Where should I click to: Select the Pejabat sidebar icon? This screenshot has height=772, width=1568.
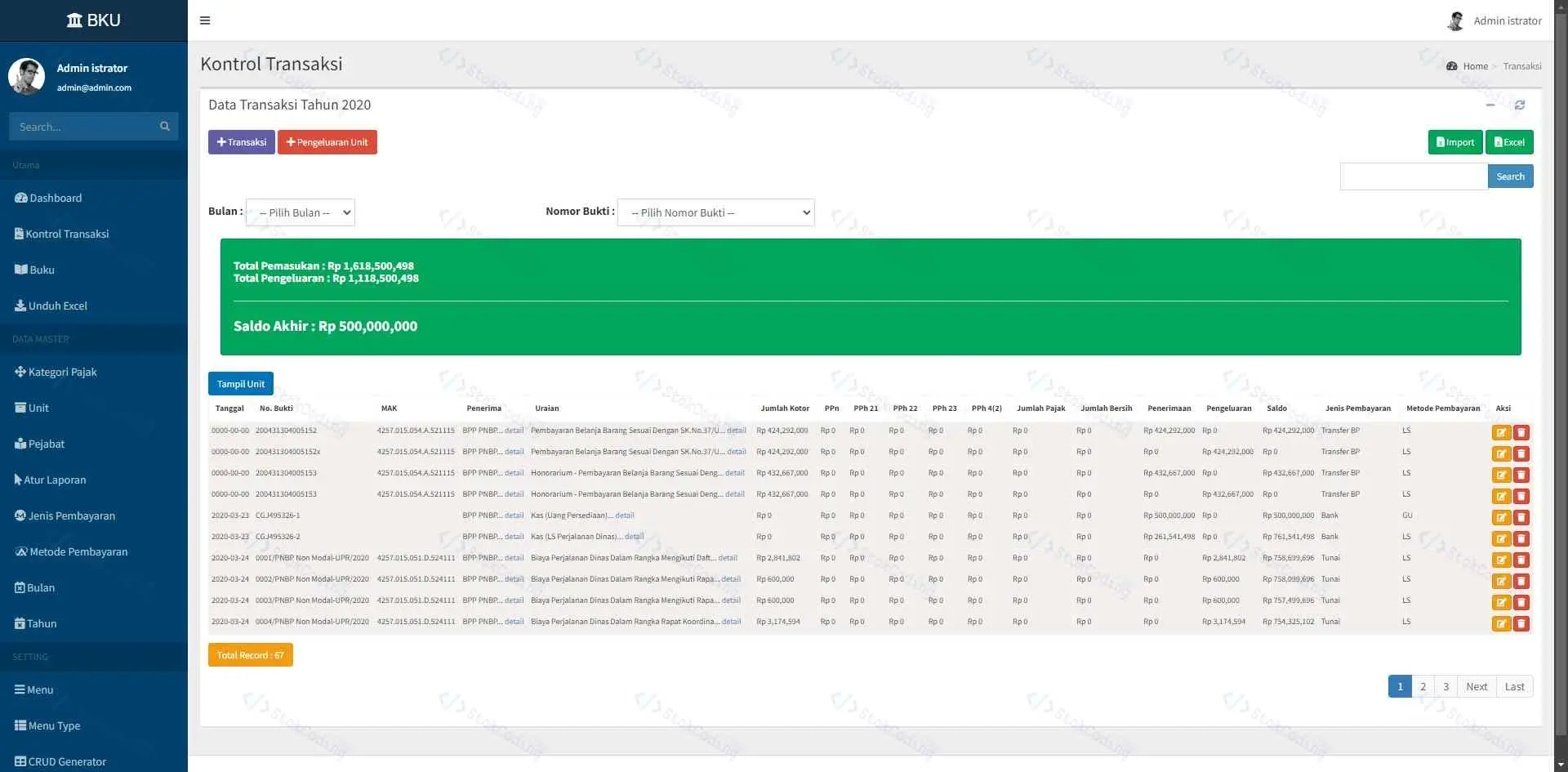[20, 444]
